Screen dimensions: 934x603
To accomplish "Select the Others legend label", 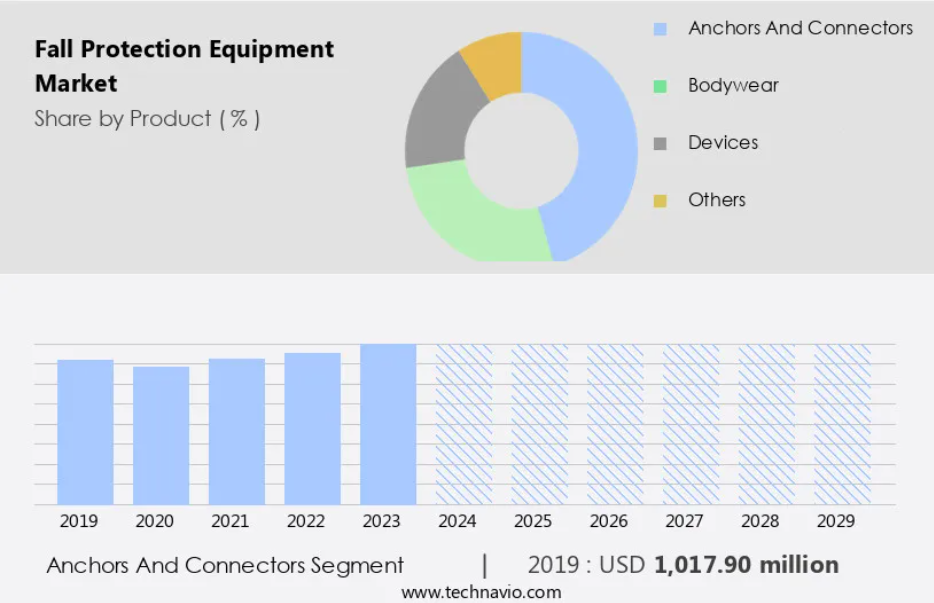I will [717, 200].
